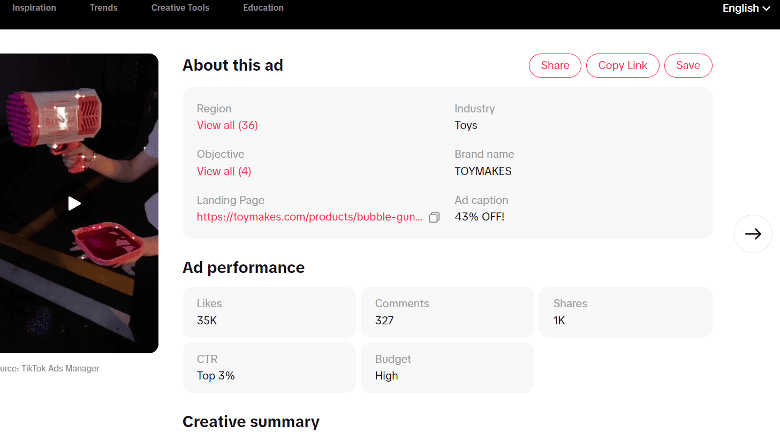This screenshot has height=435, width=780.
Task: Open the Inspiration menu
Action: tap(34, 8)
